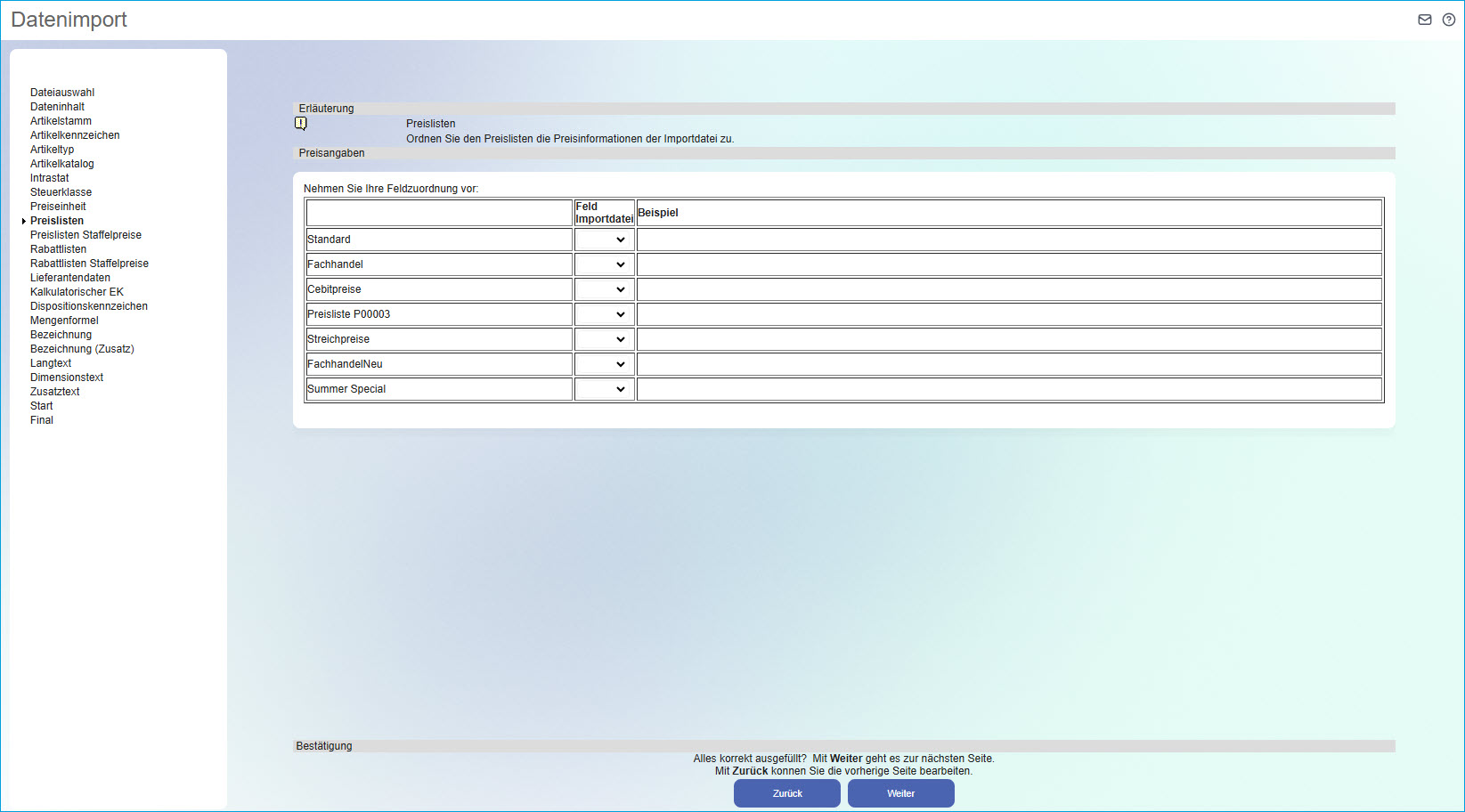
Task: Click the FachhandelNeu row label
Action: 345,364
